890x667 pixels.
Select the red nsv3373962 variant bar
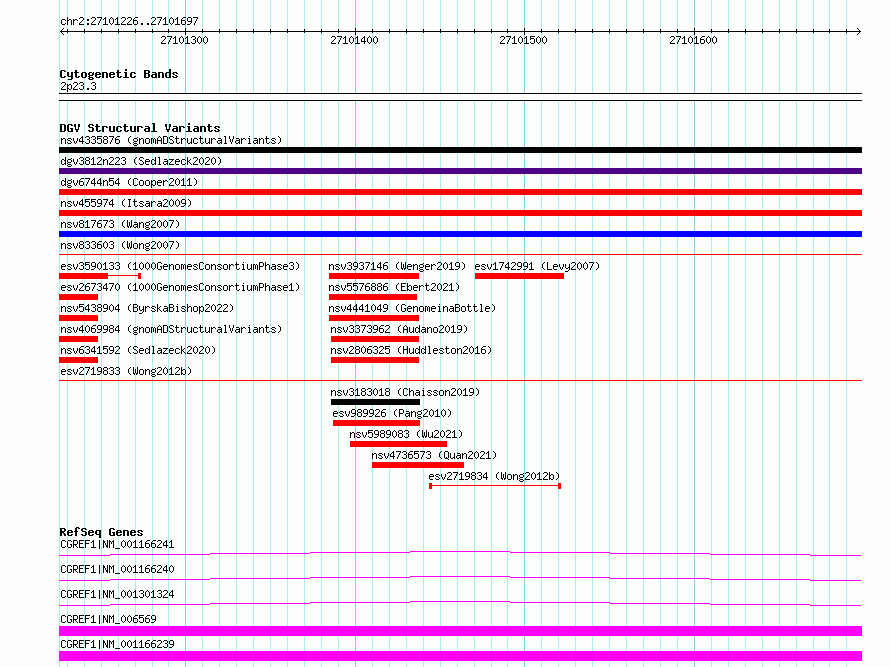375,339
